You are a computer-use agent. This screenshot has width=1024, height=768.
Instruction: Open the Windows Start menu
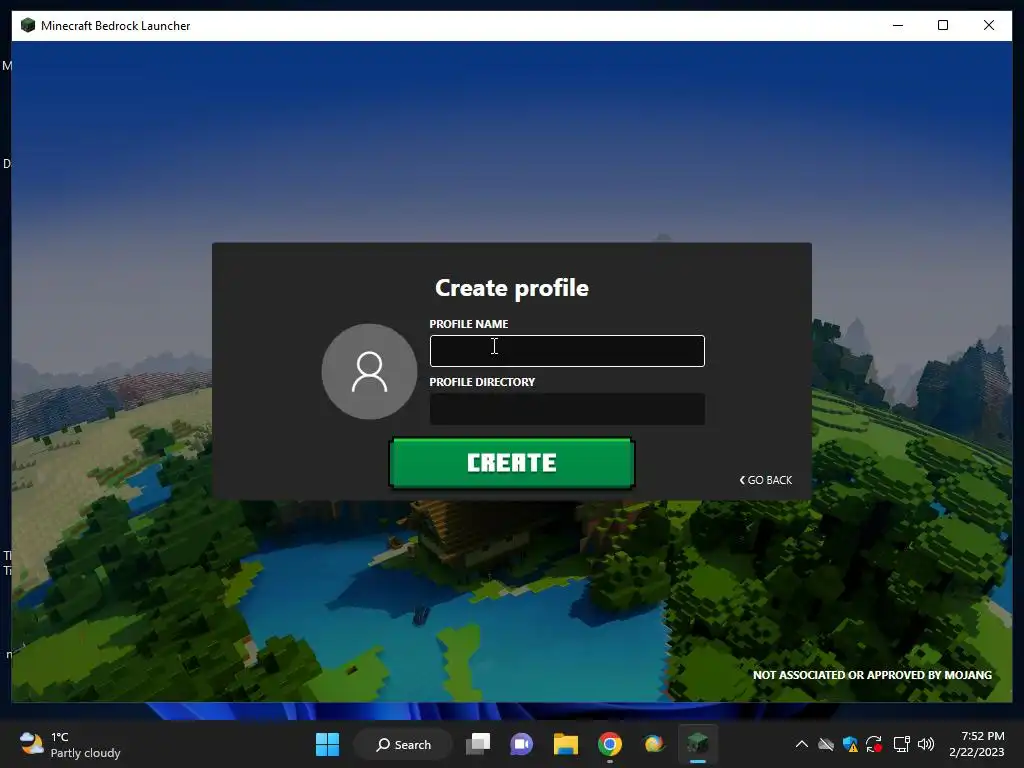pyautogui.click(x=327, y=744)
